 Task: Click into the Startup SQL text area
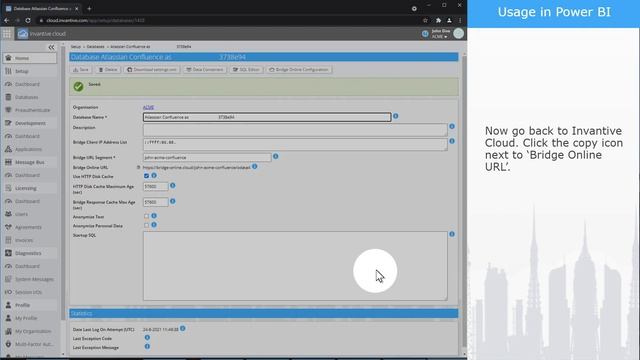coord(295,266)
